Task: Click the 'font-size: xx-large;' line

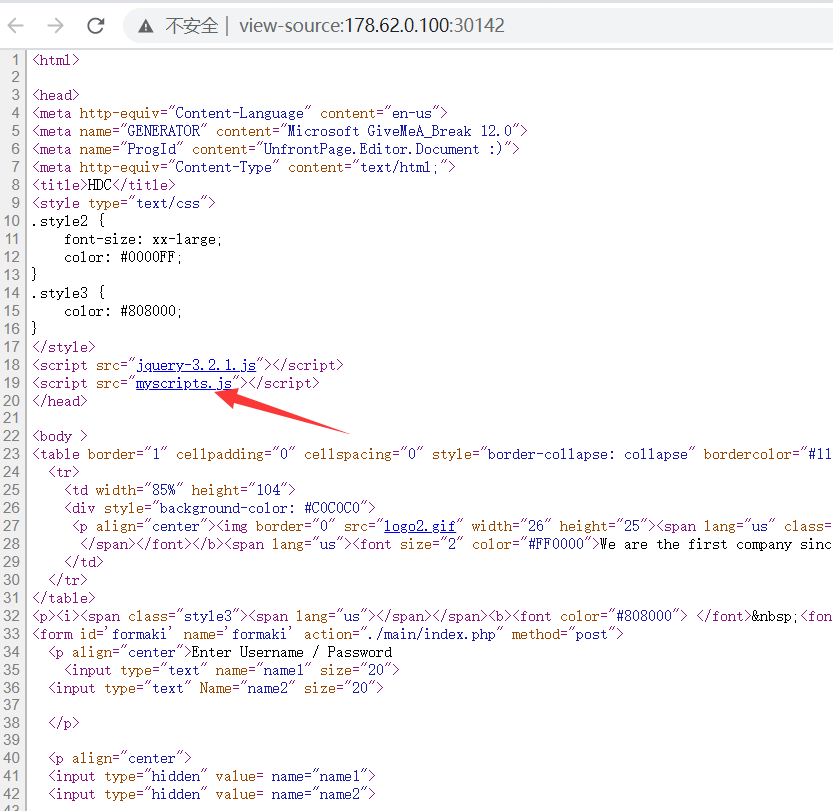Action: pyautogui.click(x=143, y=240)
